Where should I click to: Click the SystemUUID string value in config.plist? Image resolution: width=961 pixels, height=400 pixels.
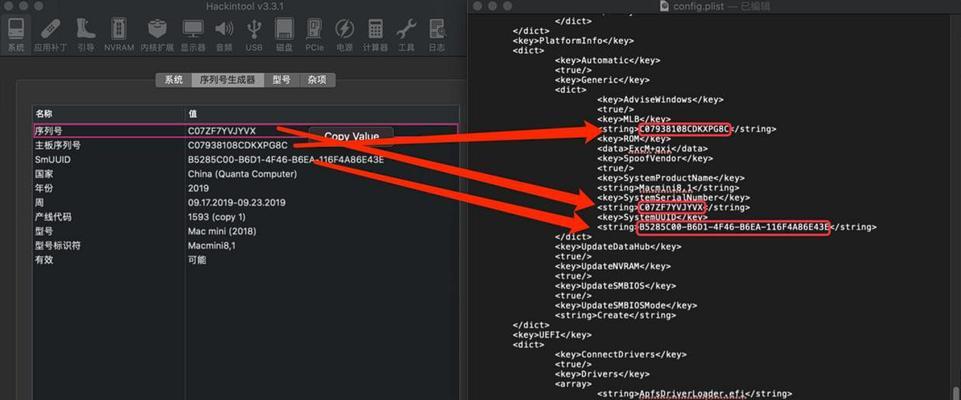[x=734, y=227]
